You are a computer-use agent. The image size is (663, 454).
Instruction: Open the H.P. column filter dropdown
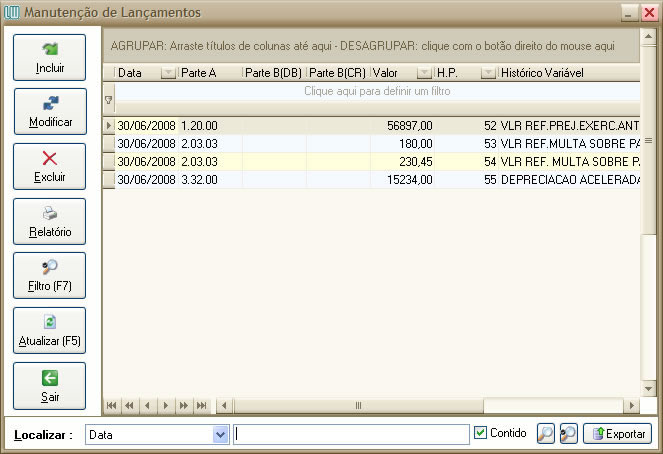(488, 73)
